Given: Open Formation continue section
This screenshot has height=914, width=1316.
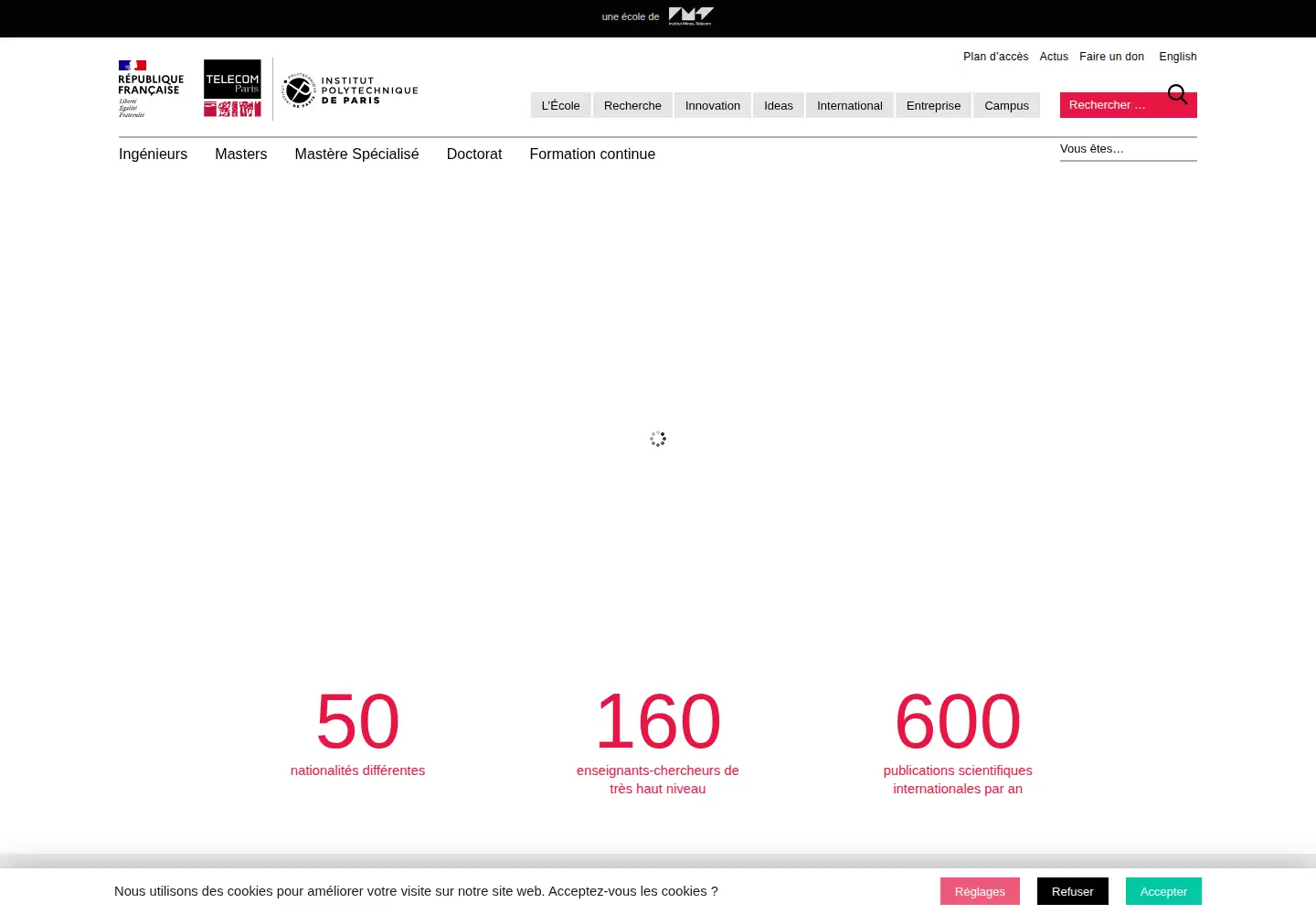Looking at the screenshot, I should 592,154.
